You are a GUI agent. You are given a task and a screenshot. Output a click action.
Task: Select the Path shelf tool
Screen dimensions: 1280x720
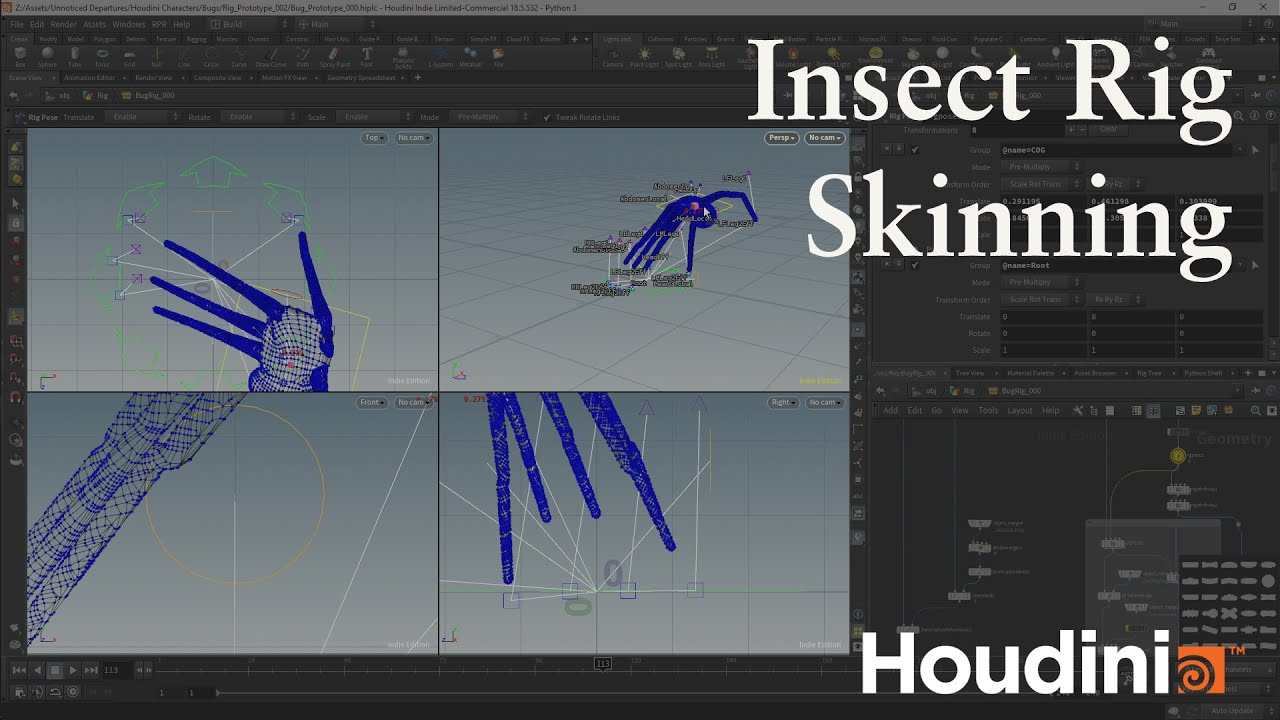click(x=302, y=56)
